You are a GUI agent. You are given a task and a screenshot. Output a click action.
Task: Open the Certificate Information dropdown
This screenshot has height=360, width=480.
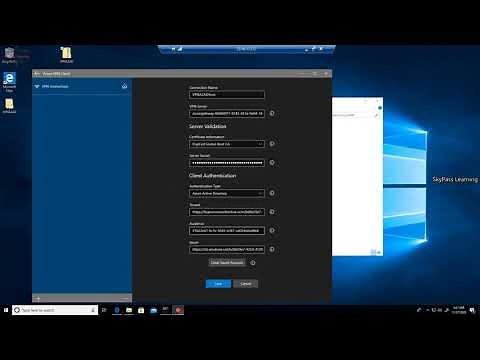tap(227, 144)
